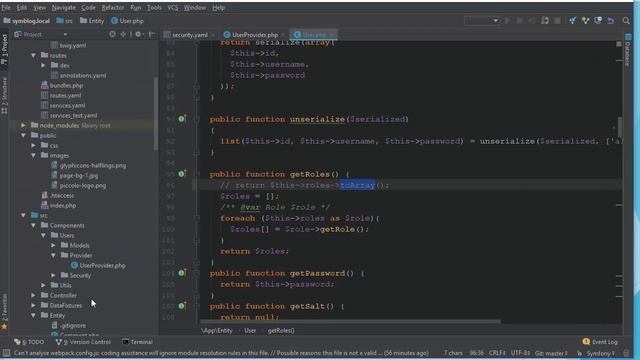
Task: Click the editor vertical scrollbar thumb
Action: (620, 127)
